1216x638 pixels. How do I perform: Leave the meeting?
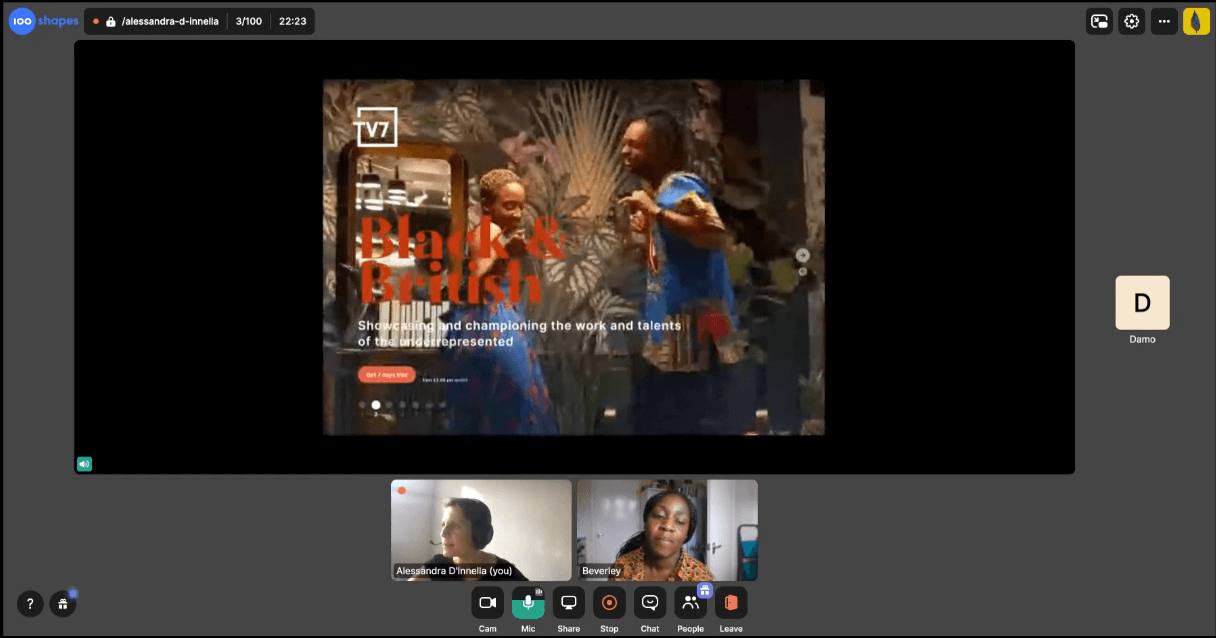(731, 603)
